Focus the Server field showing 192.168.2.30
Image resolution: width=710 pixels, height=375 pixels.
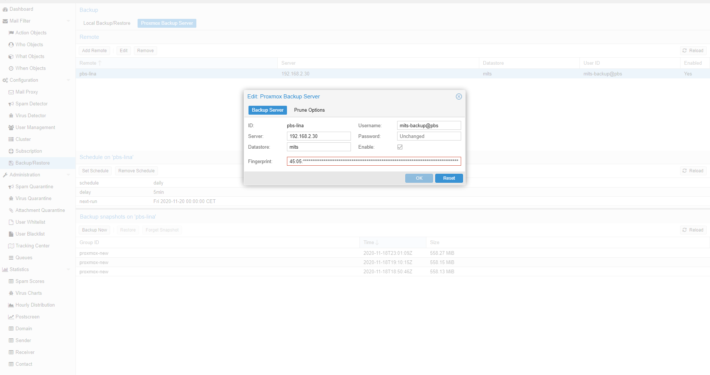point(319,136)
